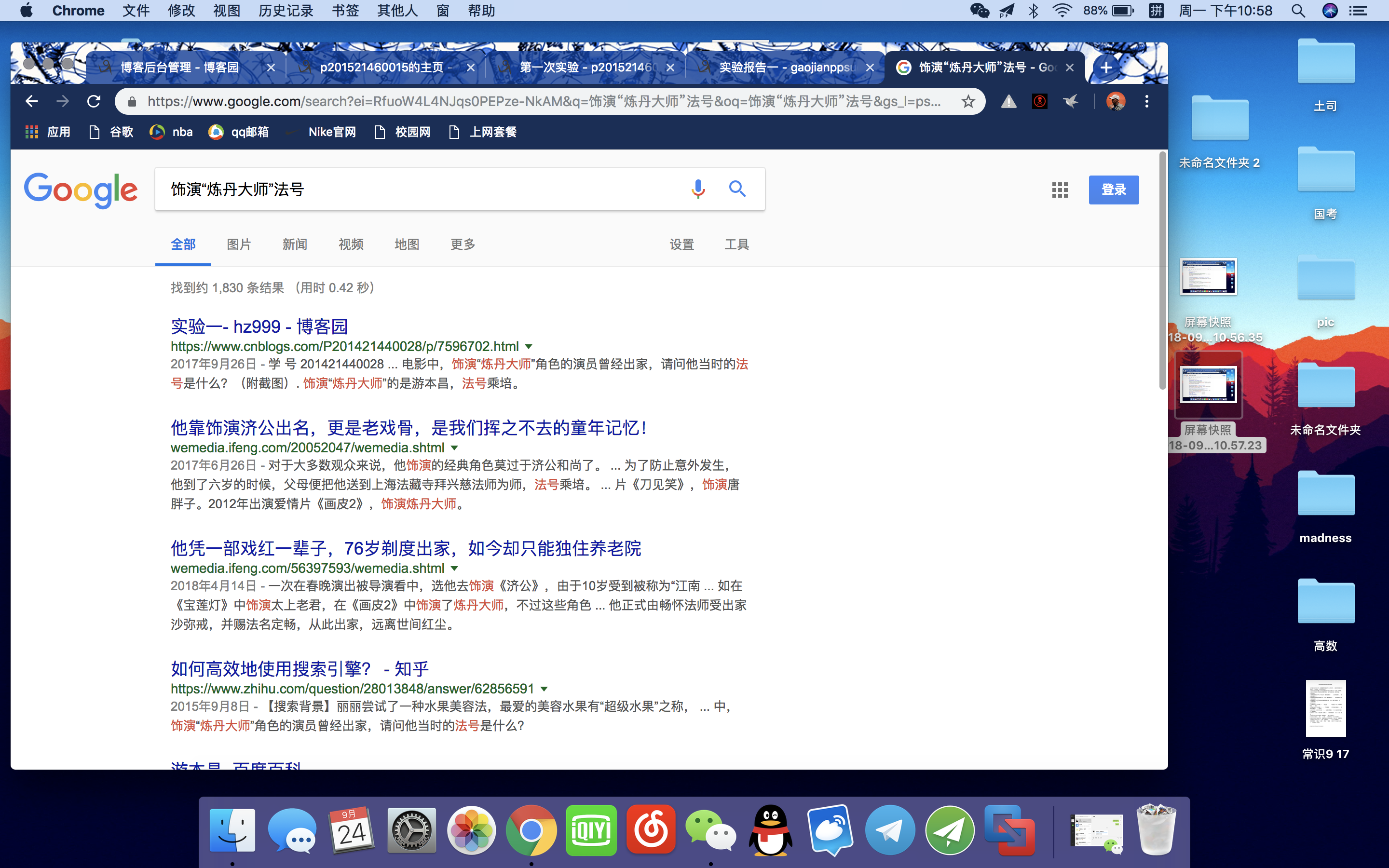Viewport: 1389px width, 868px height.
Task: Switch to 视频 results tab
Action: pyautogui.click(x=351, y=244)
